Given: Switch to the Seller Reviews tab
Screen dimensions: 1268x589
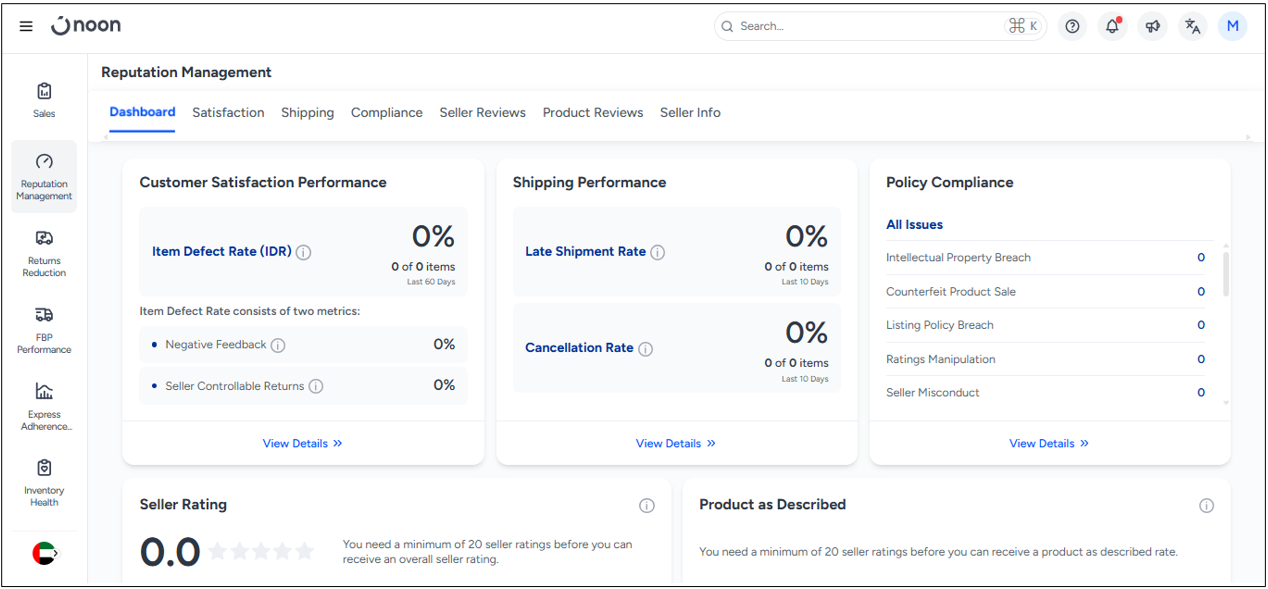Looking at the screenshot, I should 482,113.
